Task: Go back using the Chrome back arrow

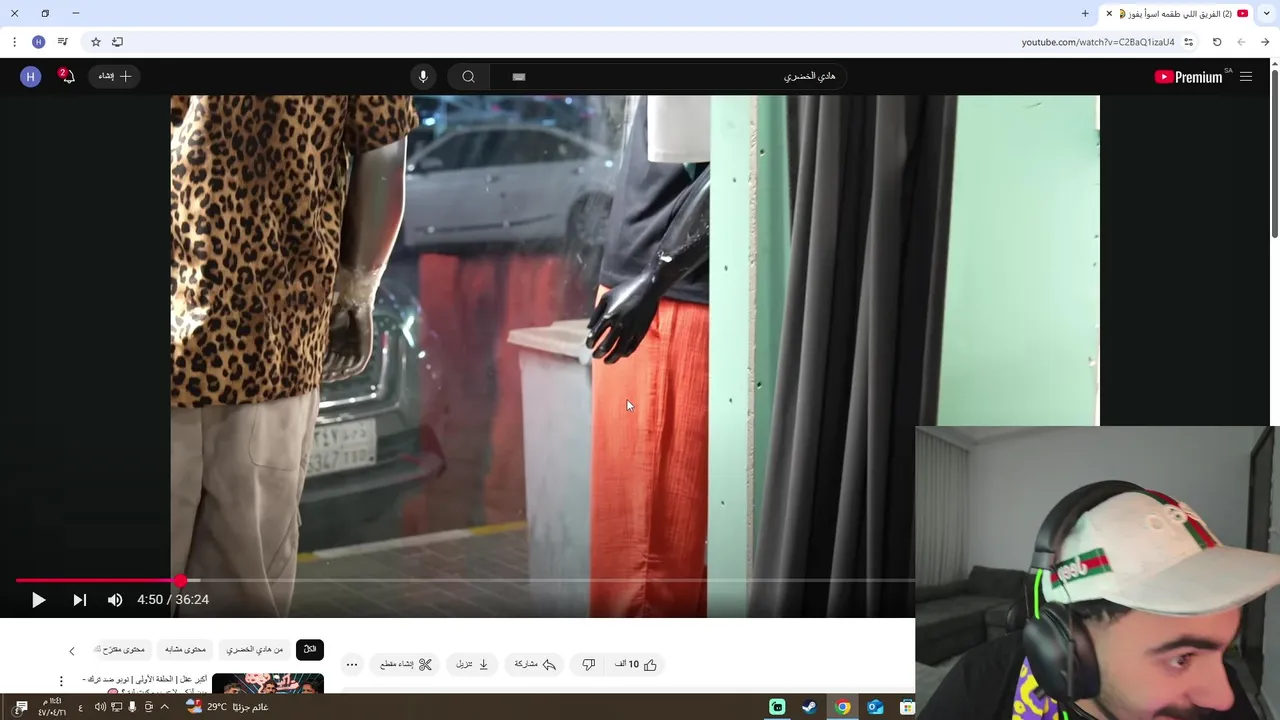Action: [x=1265, y=42]
